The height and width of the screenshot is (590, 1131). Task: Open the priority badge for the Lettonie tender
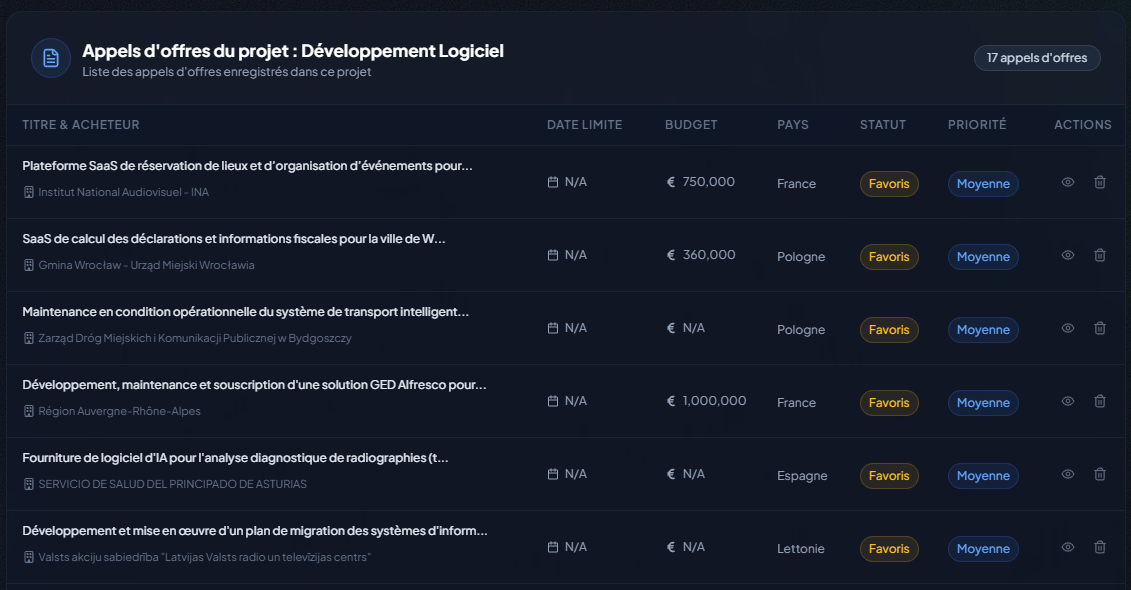pyautogui.click(x=983, y=549)
